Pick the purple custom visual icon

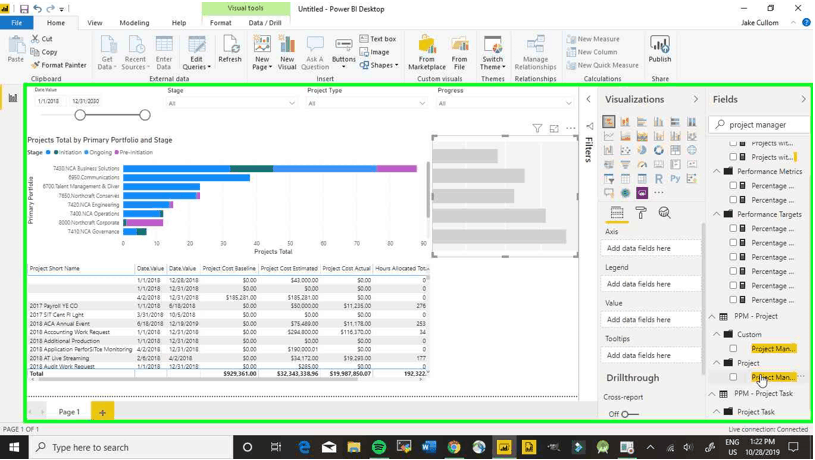642,193
